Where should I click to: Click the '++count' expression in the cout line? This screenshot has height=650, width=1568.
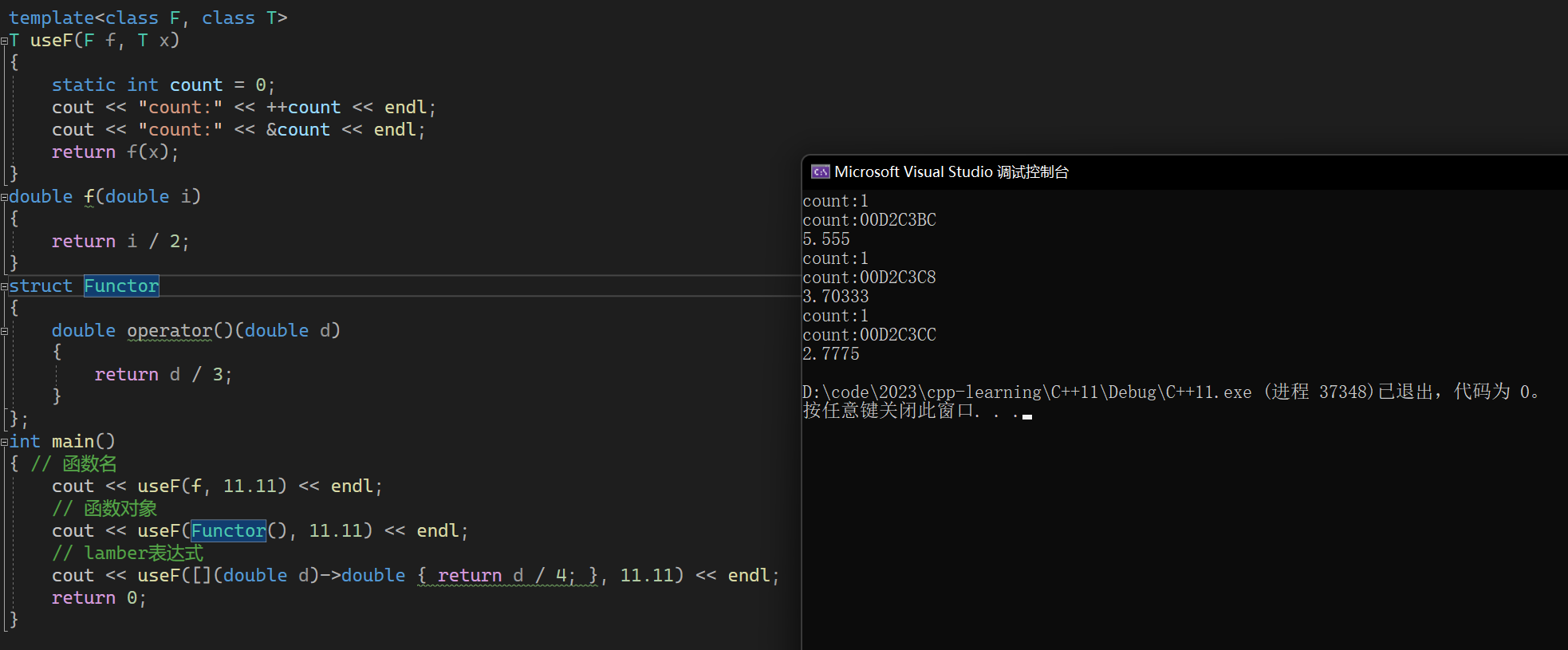tap(303, 107)
